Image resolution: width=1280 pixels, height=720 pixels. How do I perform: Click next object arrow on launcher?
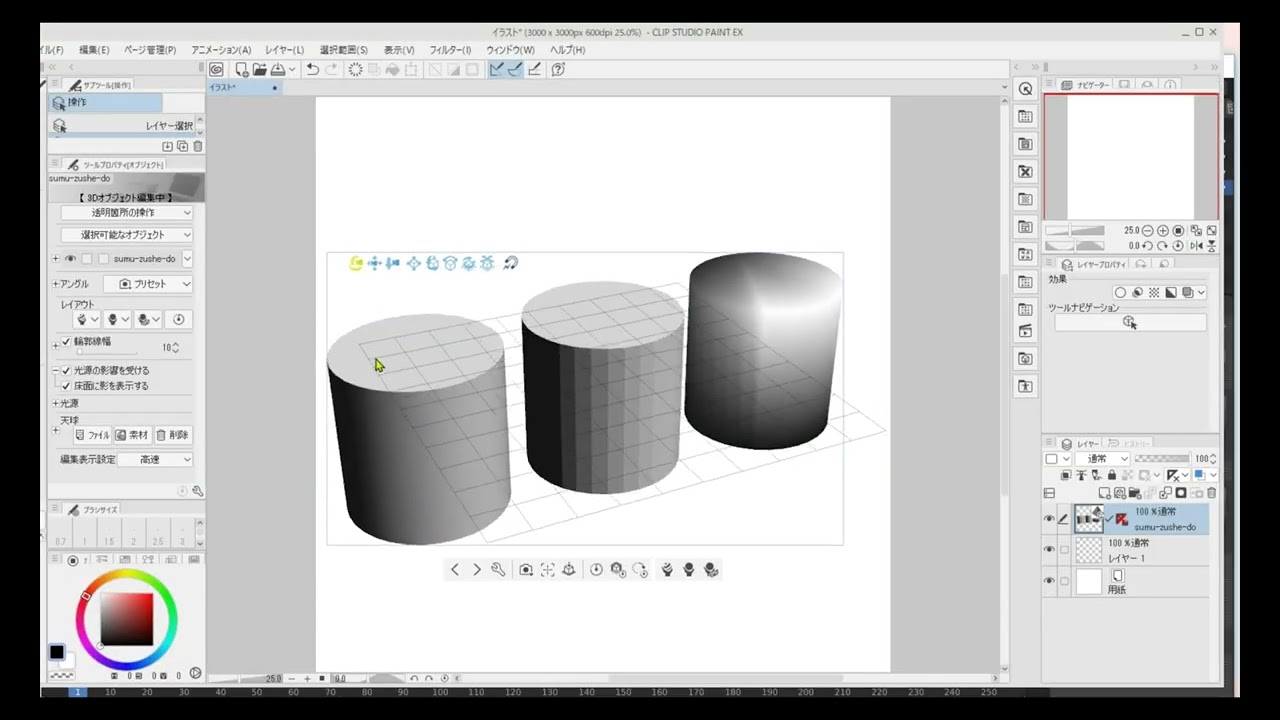pos(477,569)
